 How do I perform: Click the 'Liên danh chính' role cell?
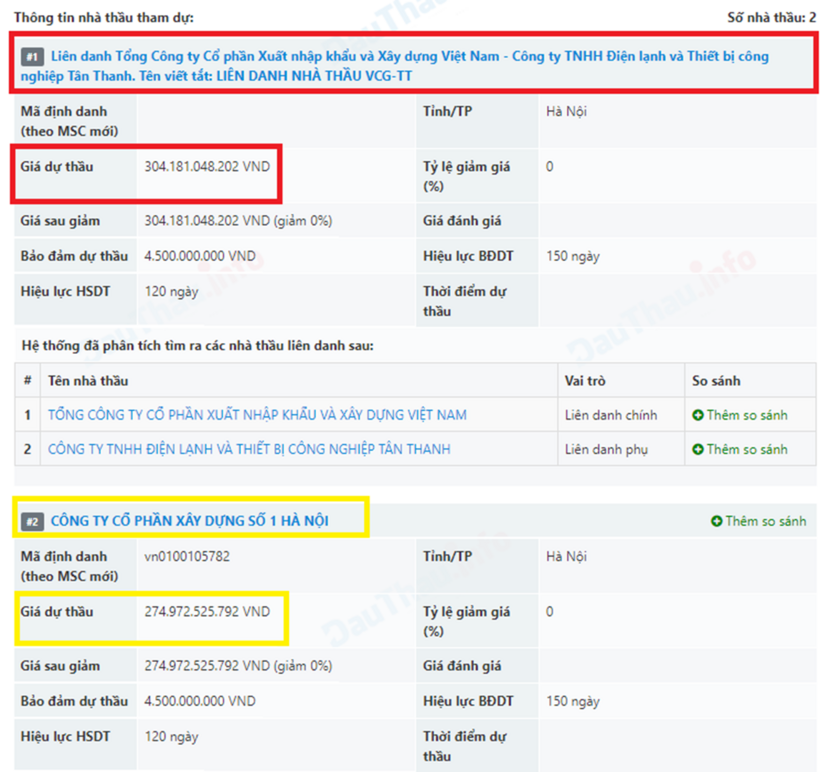pyautogui.click(x=611, y=415)
